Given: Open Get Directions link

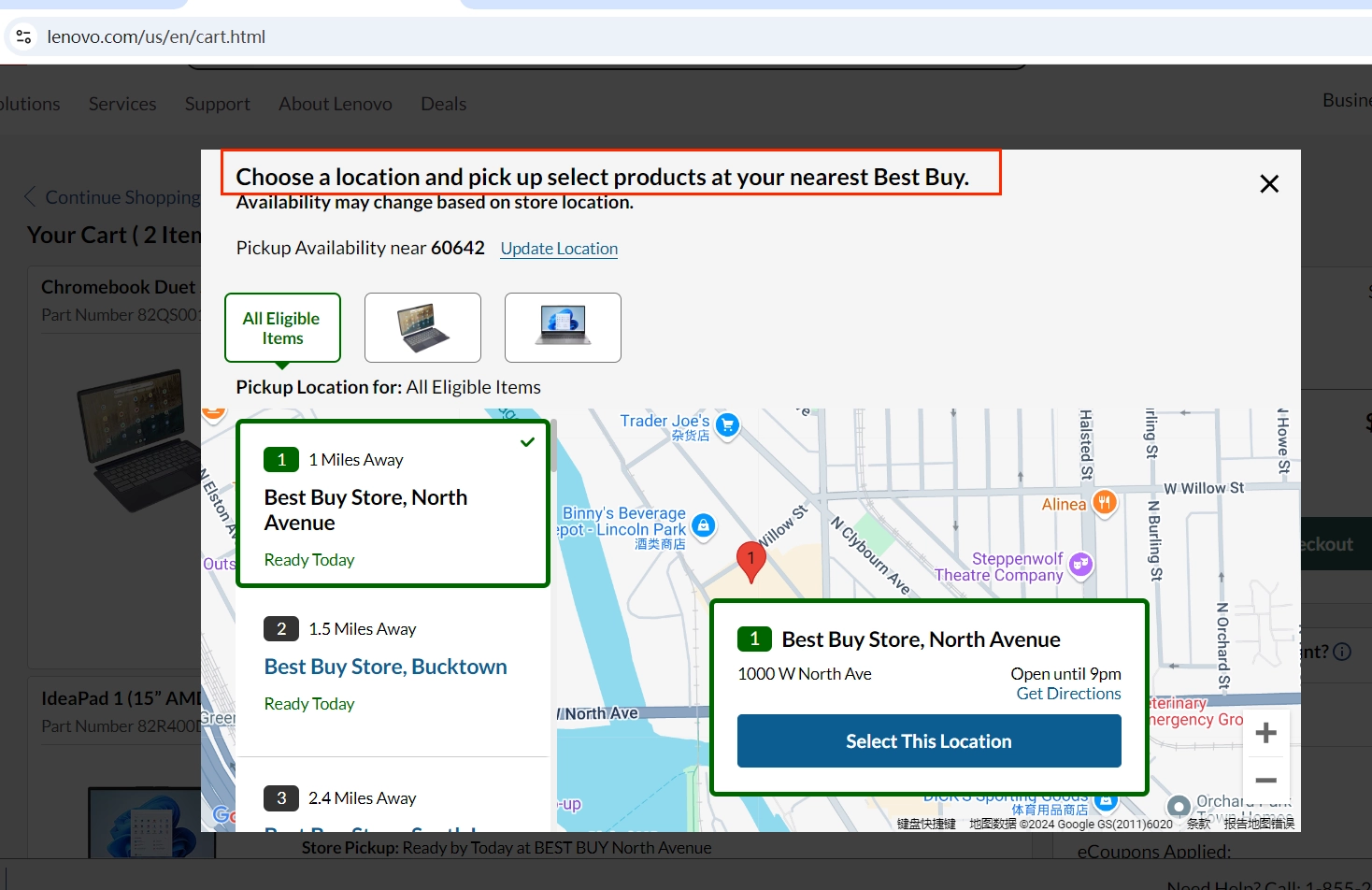Looking at the screenshot, I should [1068, 694].
